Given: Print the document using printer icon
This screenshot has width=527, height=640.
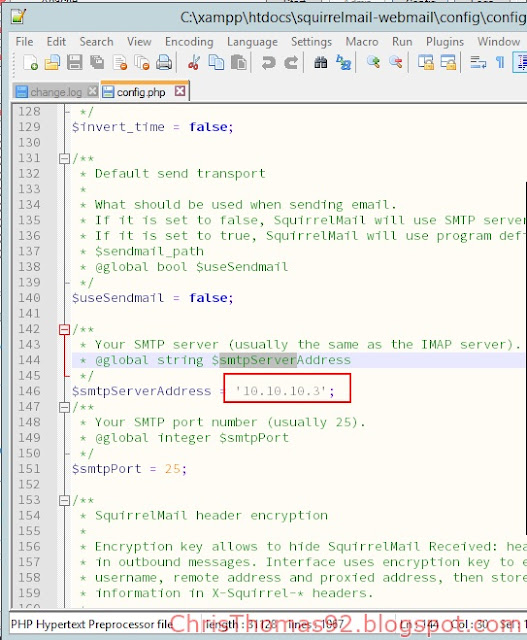Looking at the screenshot, I should (x=164, y=62).
